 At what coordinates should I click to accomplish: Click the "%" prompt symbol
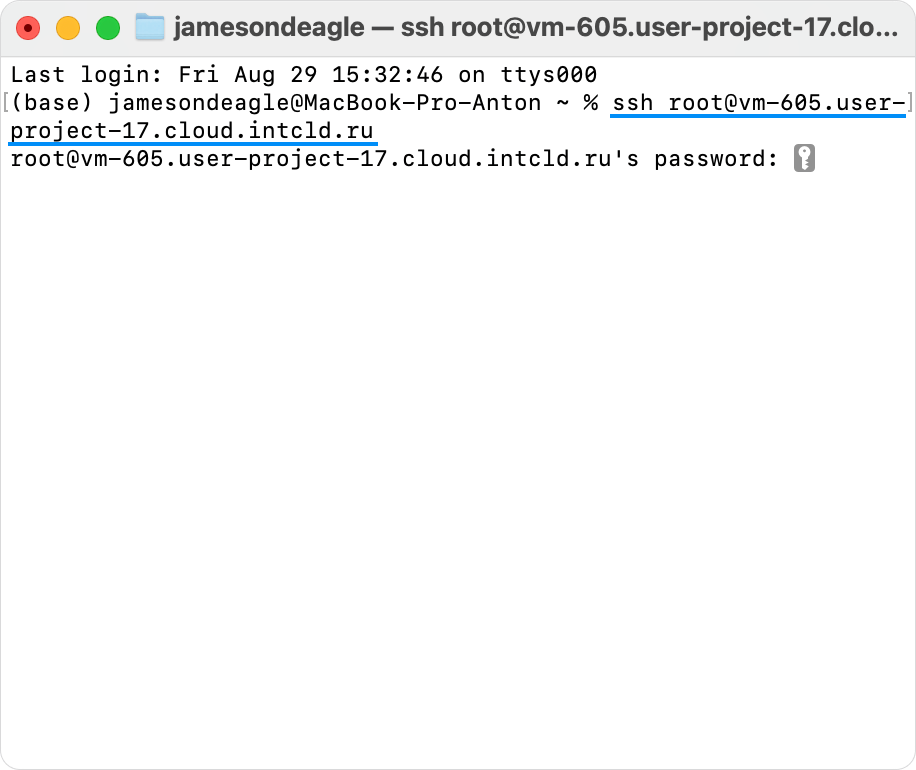click(590, 102)
